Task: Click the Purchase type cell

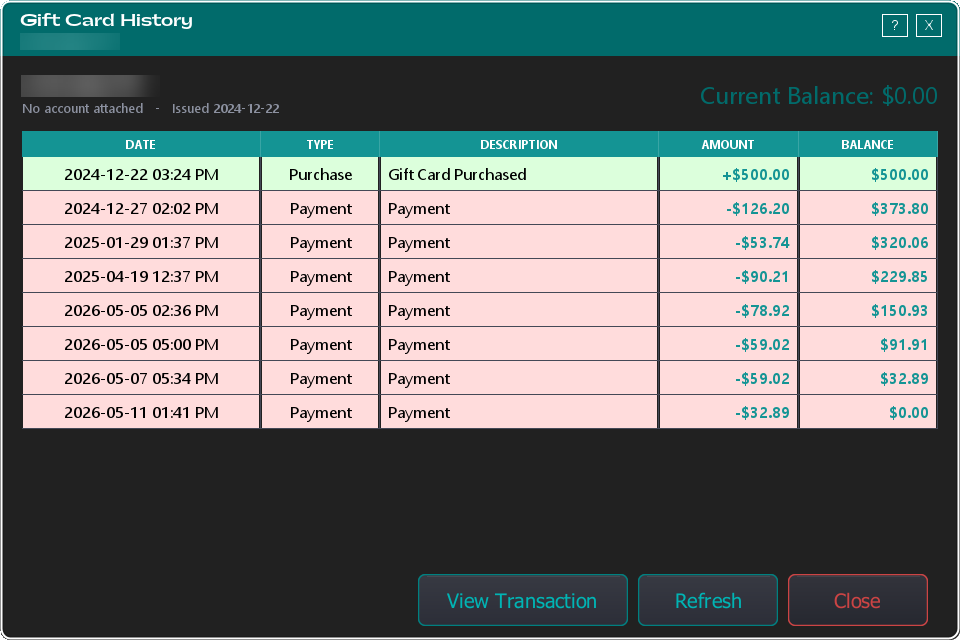Action: [x=320, y=175]
